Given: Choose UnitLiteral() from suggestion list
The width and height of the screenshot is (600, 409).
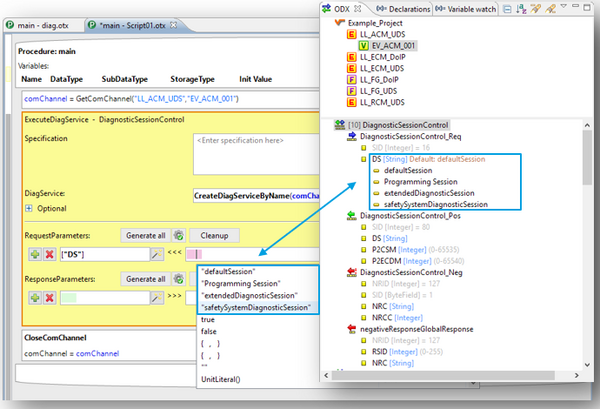Looking at the screenshot, I should tap(221, 379).
